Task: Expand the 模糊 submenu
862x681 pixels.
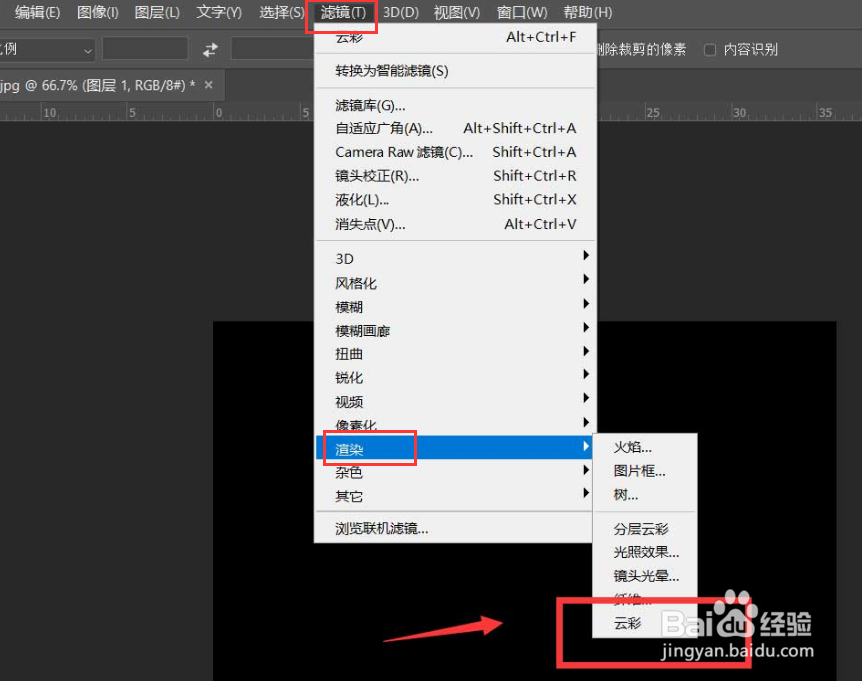Action: coord(455,307)
